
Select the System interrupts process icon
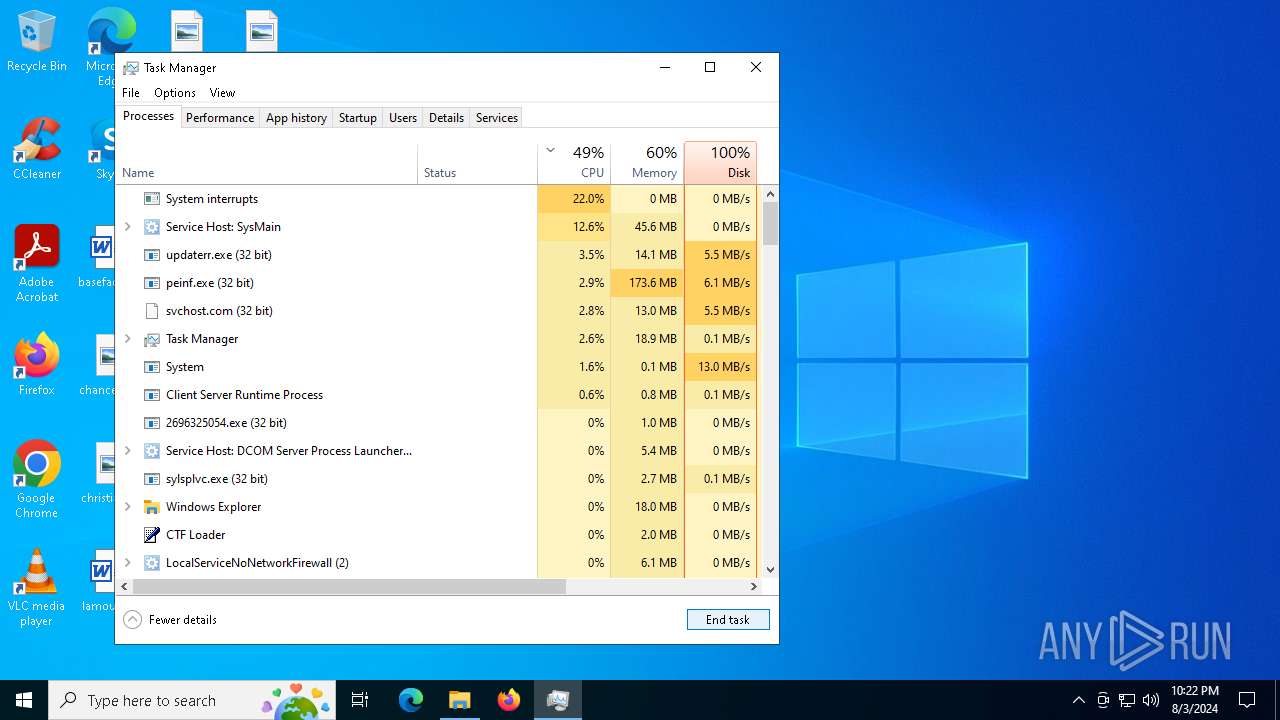tap(152, 199)
